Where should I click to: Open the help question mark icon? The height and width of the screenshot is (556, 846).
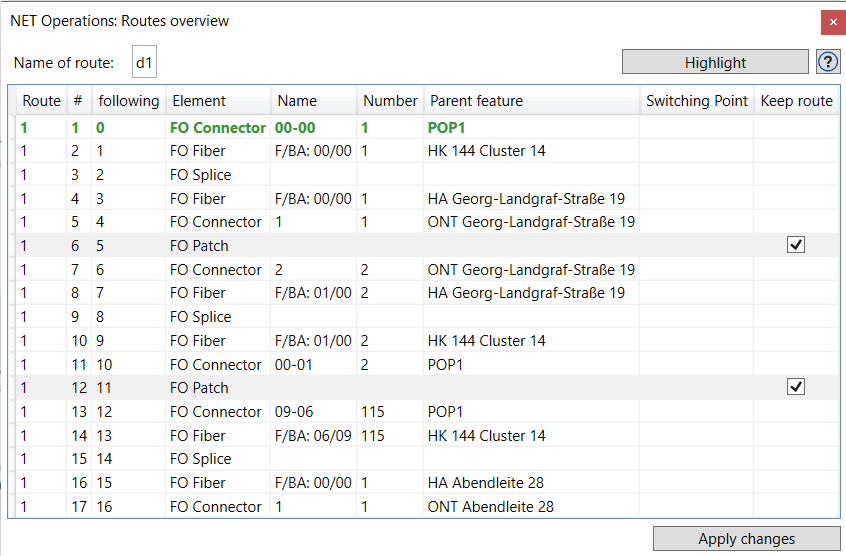828,62
